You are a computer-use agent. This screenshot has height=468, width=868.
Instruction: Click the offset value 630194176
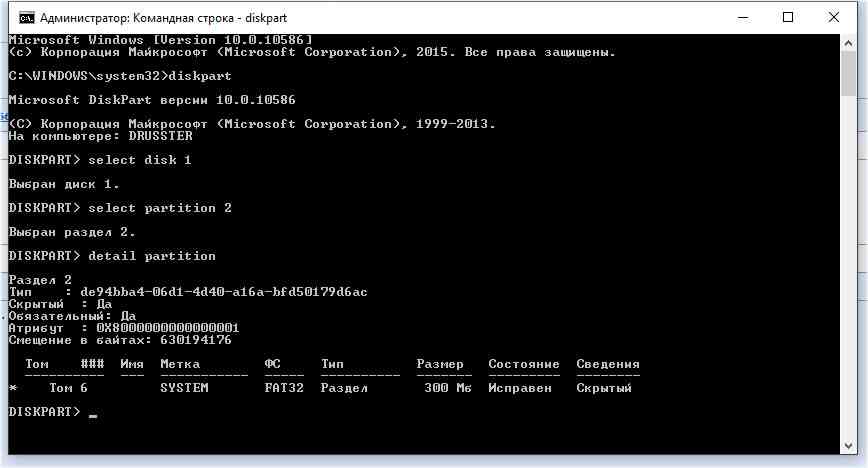(195, 340)
